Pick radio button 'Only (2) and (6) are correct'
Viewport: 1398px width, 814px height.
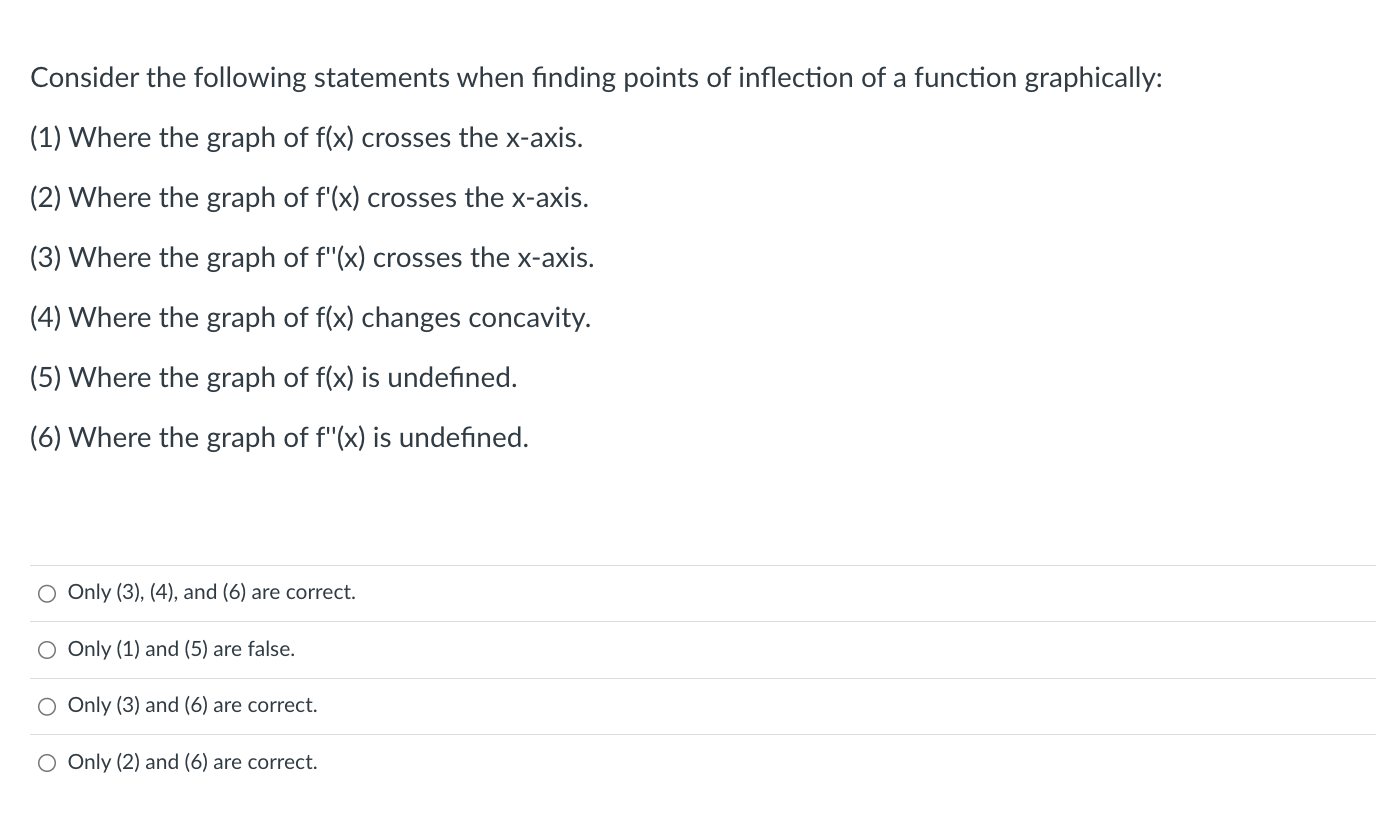pos(47,763)
